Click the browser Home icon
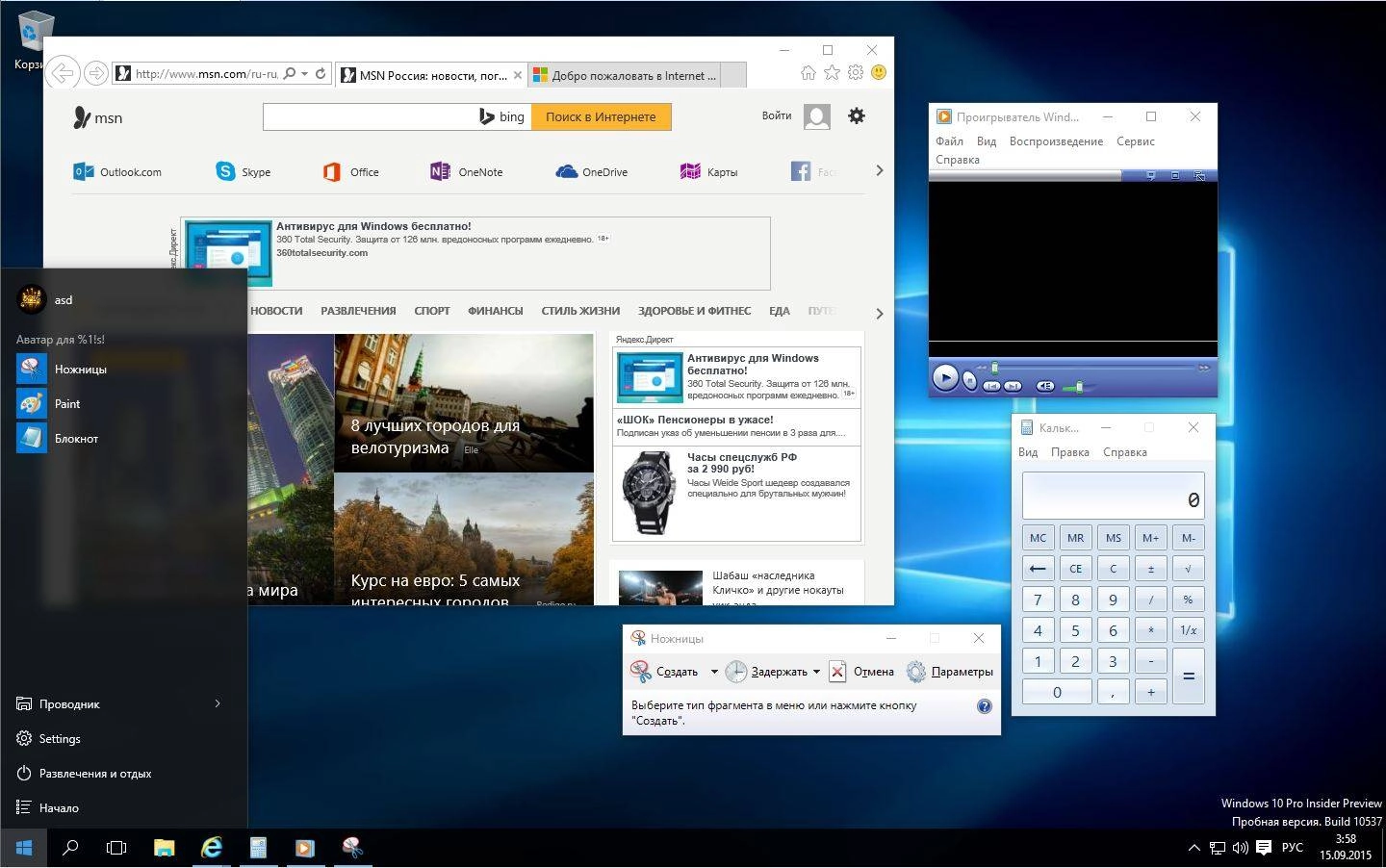This screenshot has width=1386, height=868. click(x=808, y=72)
